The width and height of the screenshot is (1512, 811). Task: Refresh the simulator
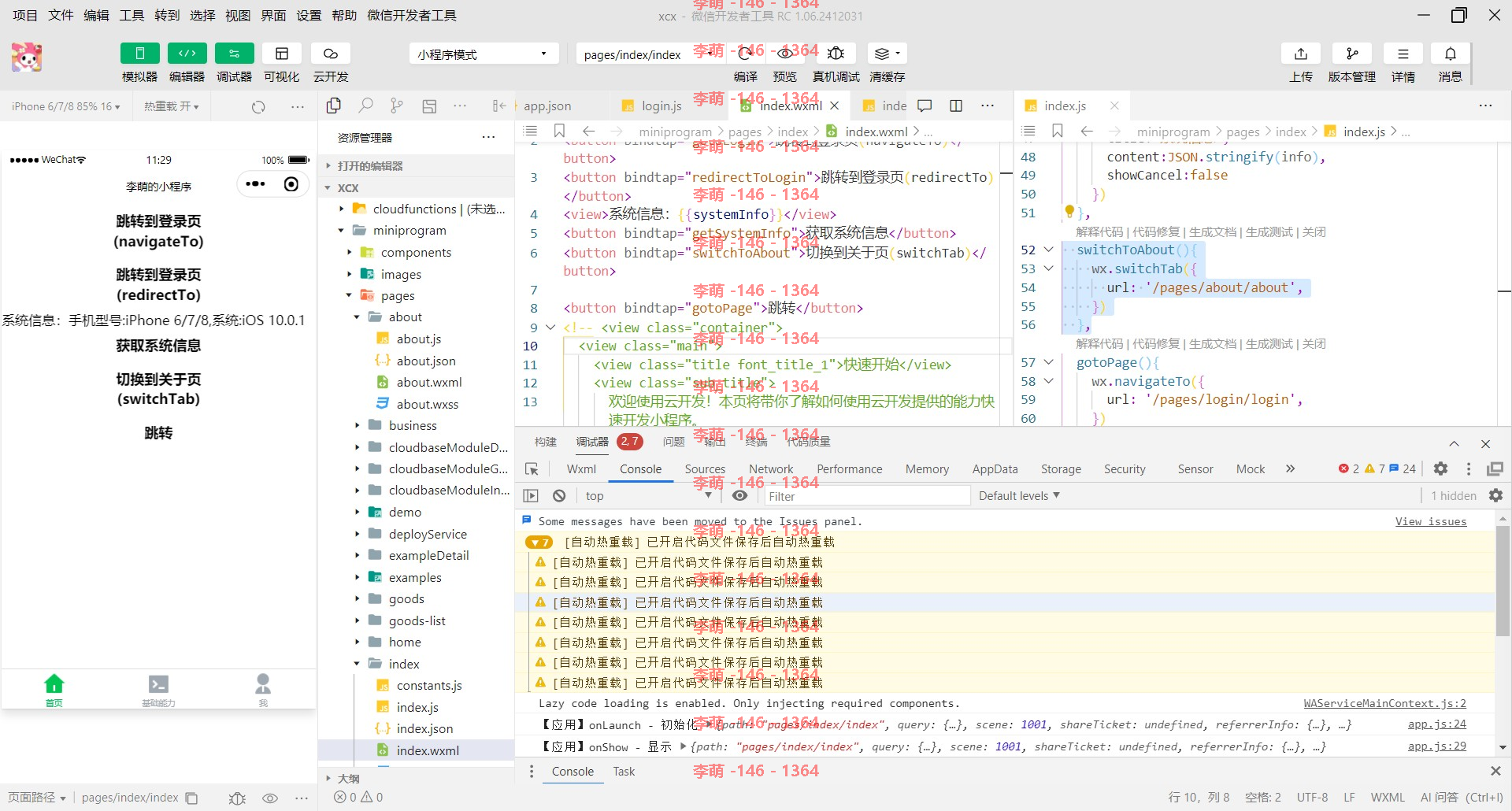pos(258,106)
